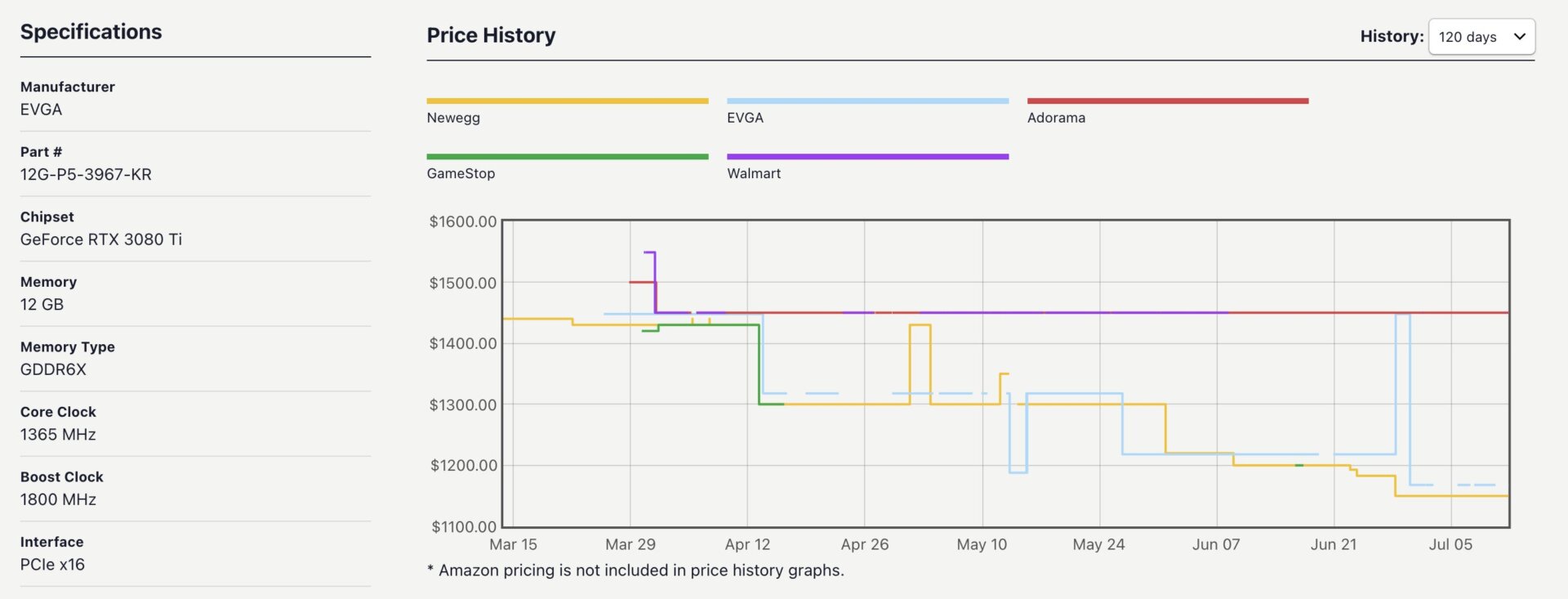Click the Jul 05 date label
1568x599 pixels.
(1451, 543)
